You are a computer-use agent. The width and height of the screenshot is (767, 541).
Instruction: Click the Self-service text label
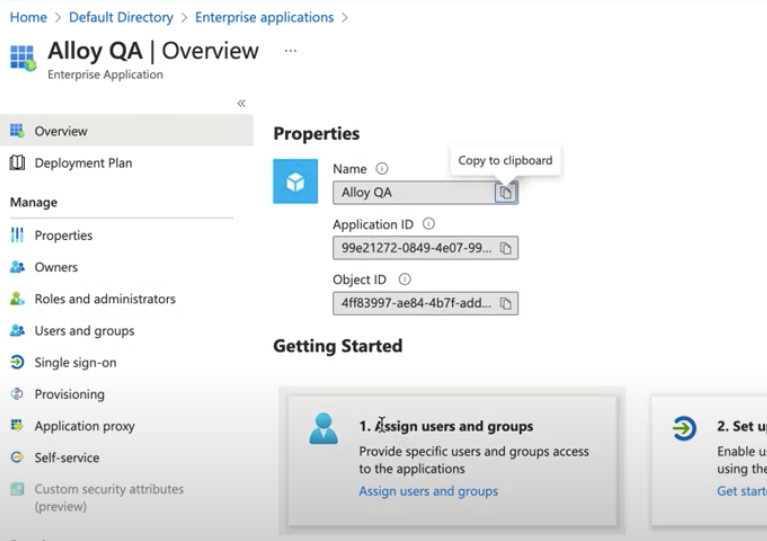[67, 458]
